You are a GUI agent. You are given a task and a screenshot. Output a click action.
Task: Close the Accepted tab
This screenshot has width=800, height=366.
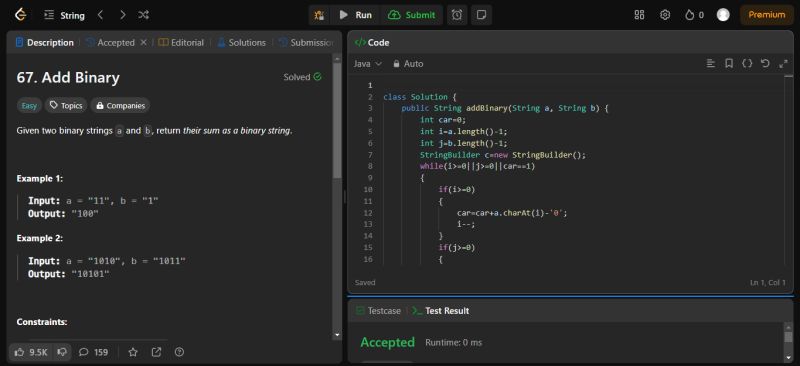[x=143, y=42]
